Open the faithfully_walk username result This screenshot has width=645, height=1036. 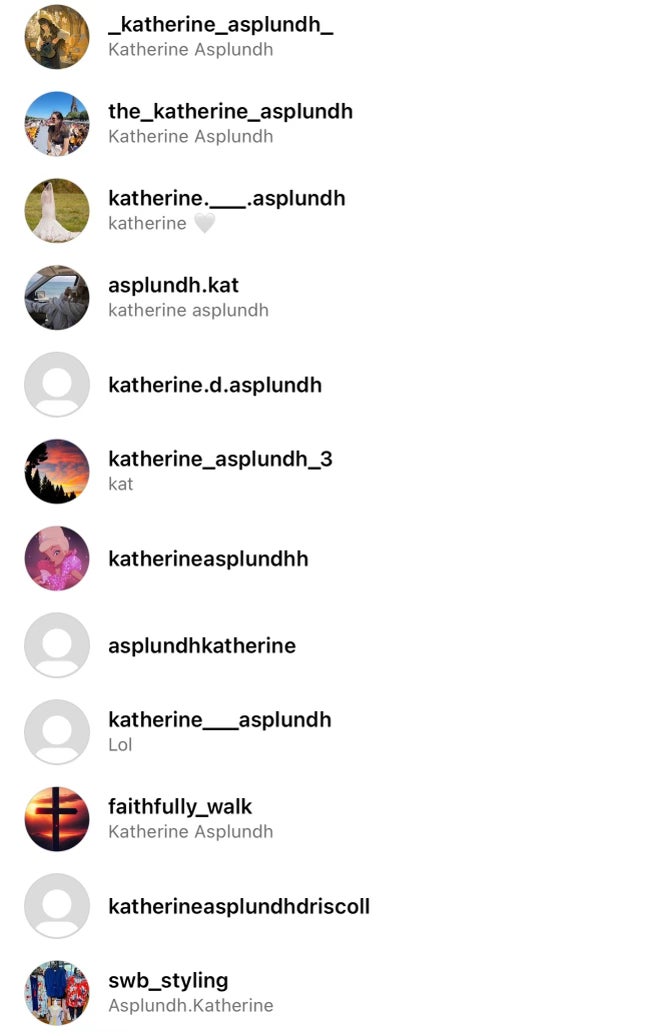click(180, 807)
